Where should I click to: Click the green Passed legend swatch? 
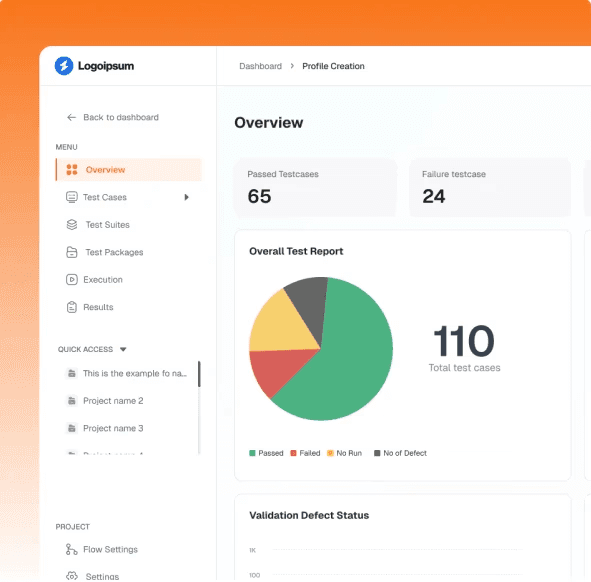[x=252, y=453]
